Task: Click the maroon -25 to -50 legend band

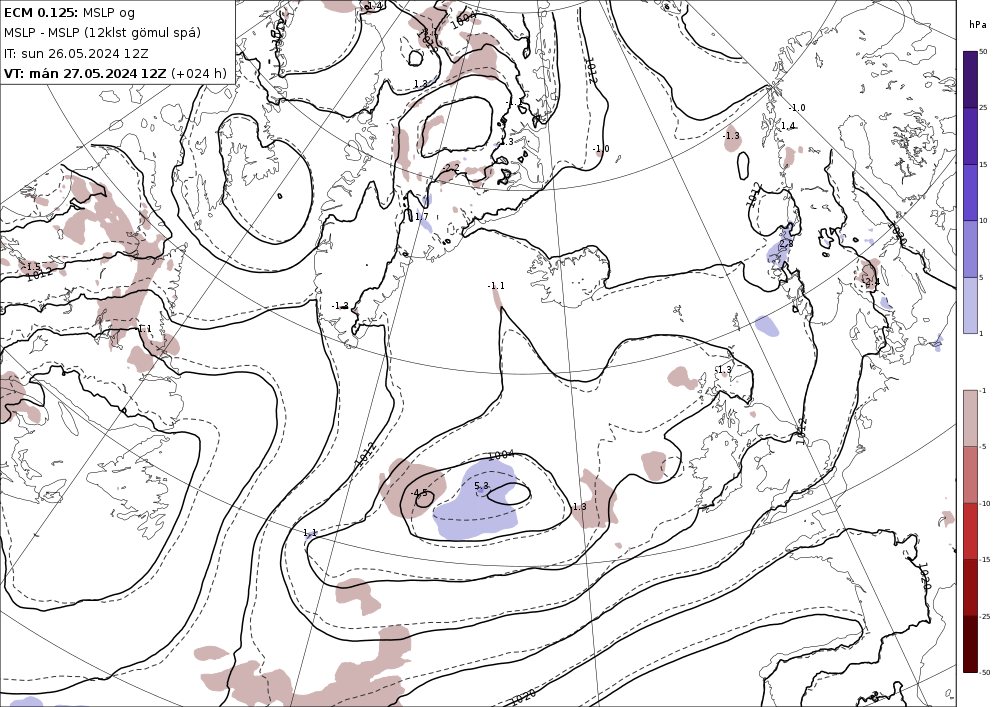Action: (x=970, y=644)
